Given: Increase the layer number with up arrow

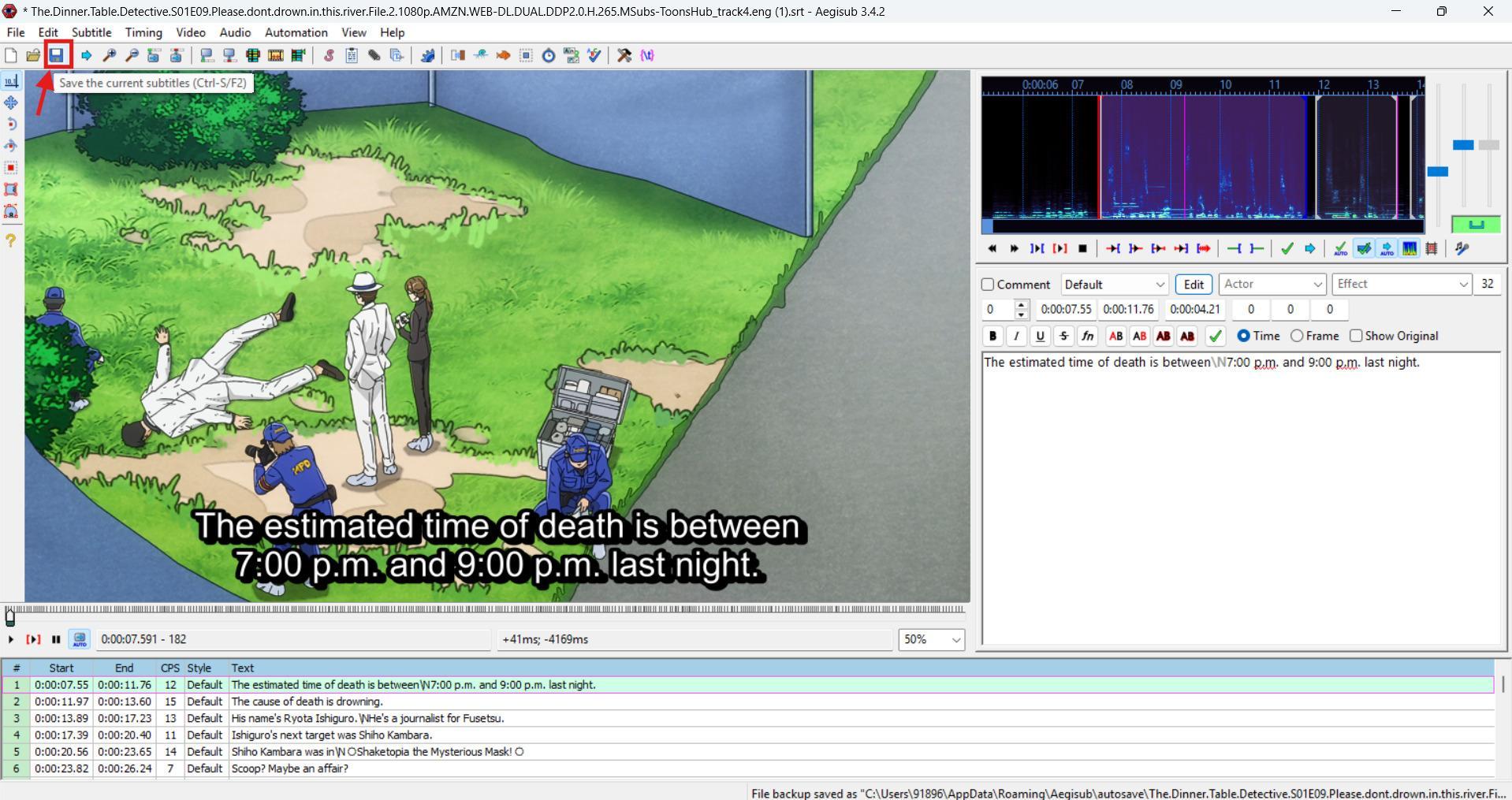Looking at the screenshot, I should click(x=1022, y=304).
